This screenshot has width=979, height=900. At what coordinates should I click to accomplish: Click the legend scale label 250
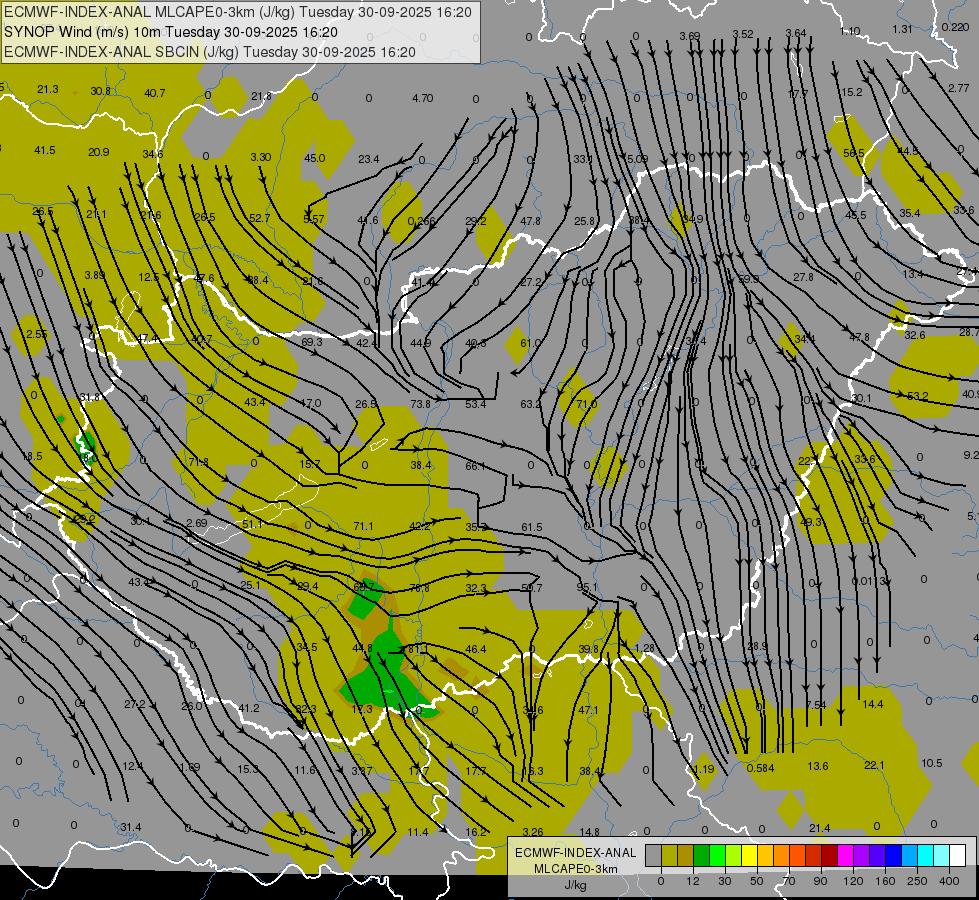917,881
